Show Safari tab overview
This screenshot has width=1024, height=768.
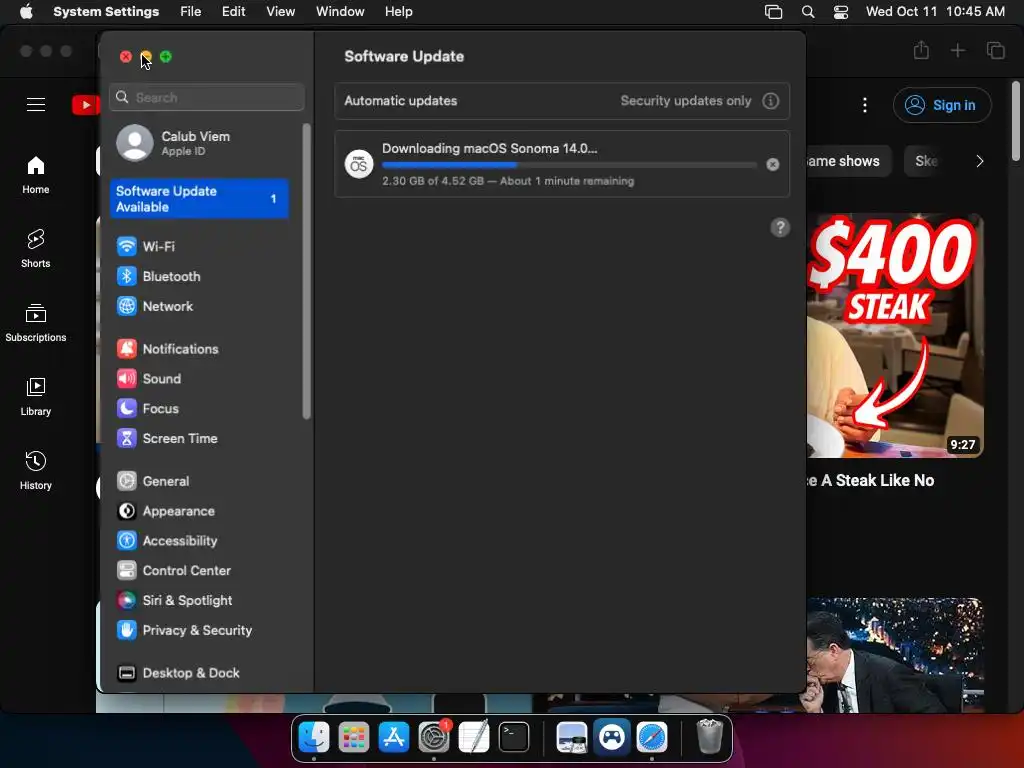[995, 50]
